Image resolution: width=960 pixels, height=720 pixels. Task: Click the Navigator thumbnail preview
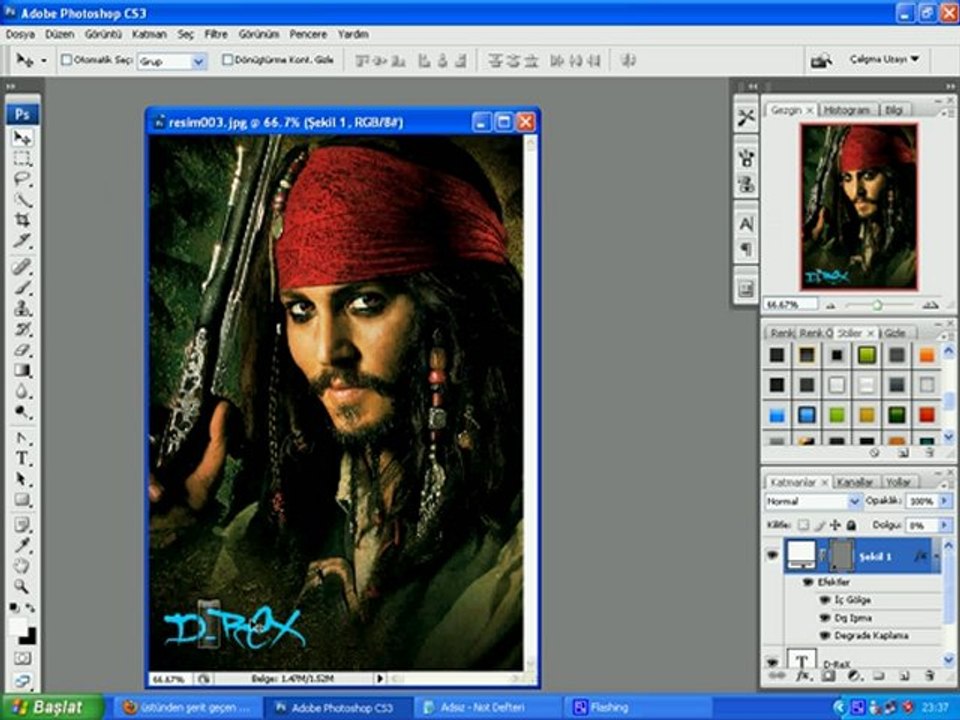click(x=859, y=207)
